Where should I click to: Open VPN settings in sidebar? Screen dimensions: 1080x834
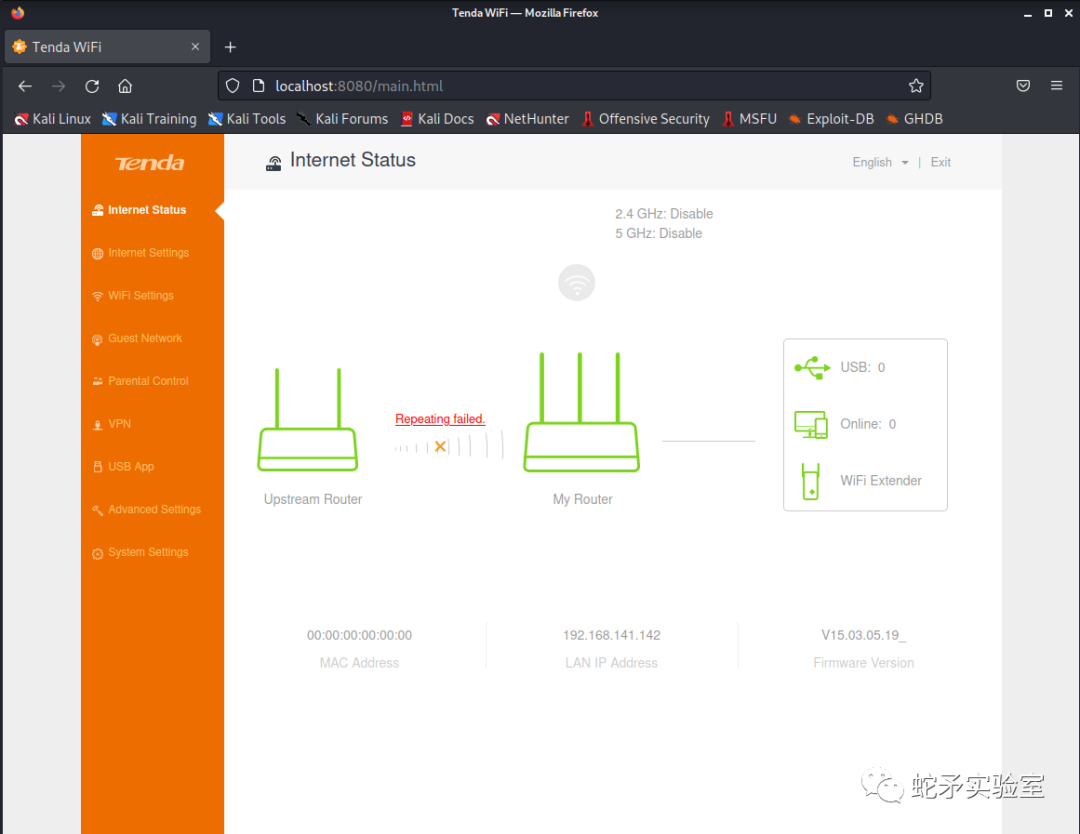pos(112,424)
